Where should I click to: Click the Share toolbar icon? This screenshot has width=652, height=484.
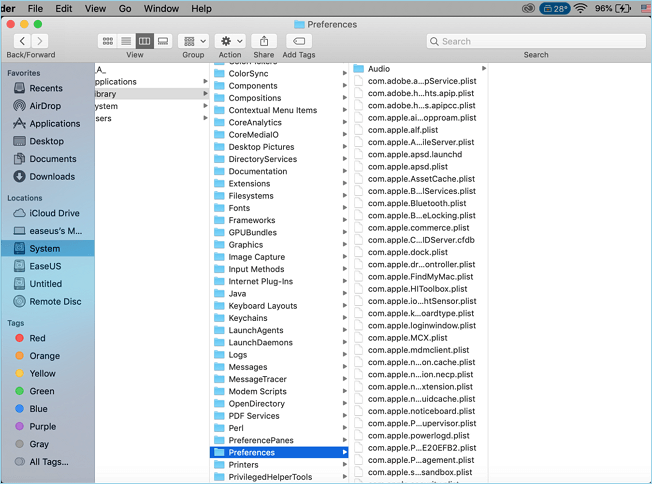pyautogui.click(x=264, y=41)
